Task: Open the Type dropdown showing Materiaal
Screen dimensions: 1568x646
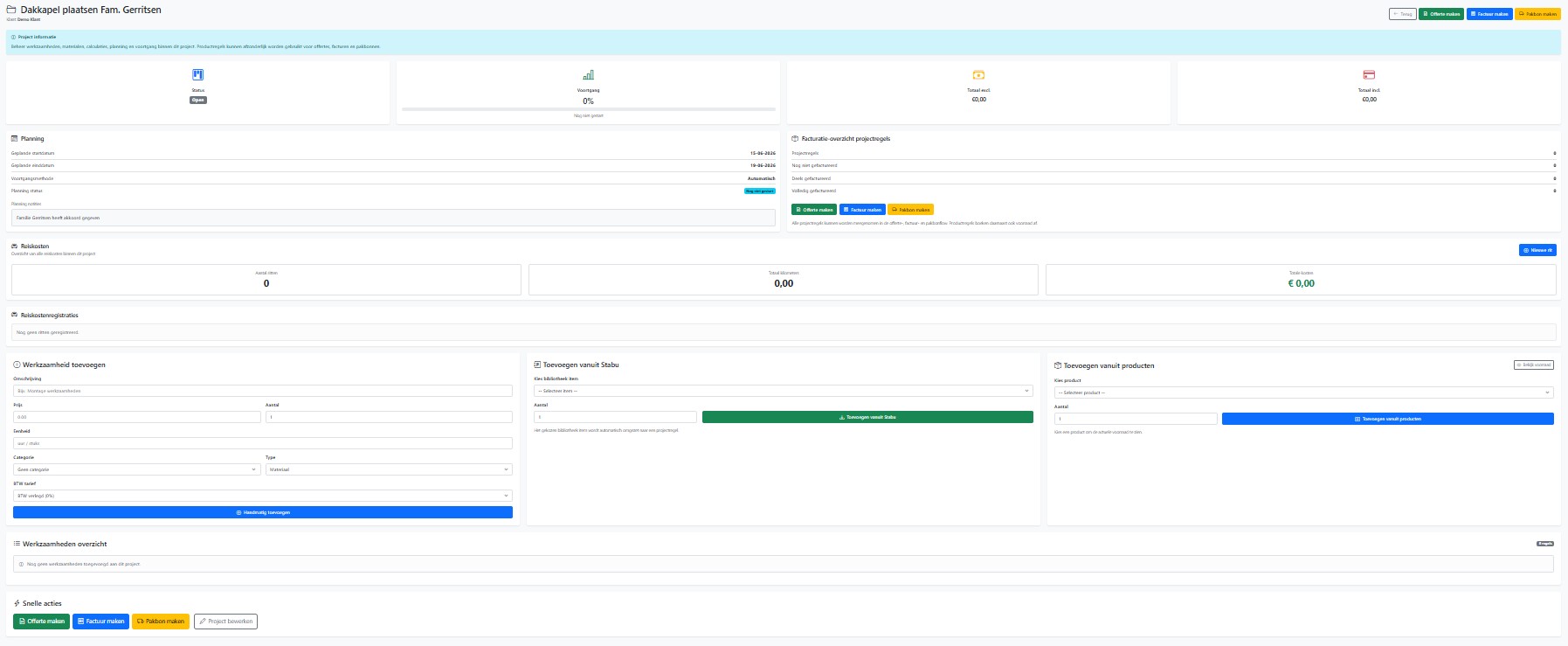Action: [x=389, y=469]
